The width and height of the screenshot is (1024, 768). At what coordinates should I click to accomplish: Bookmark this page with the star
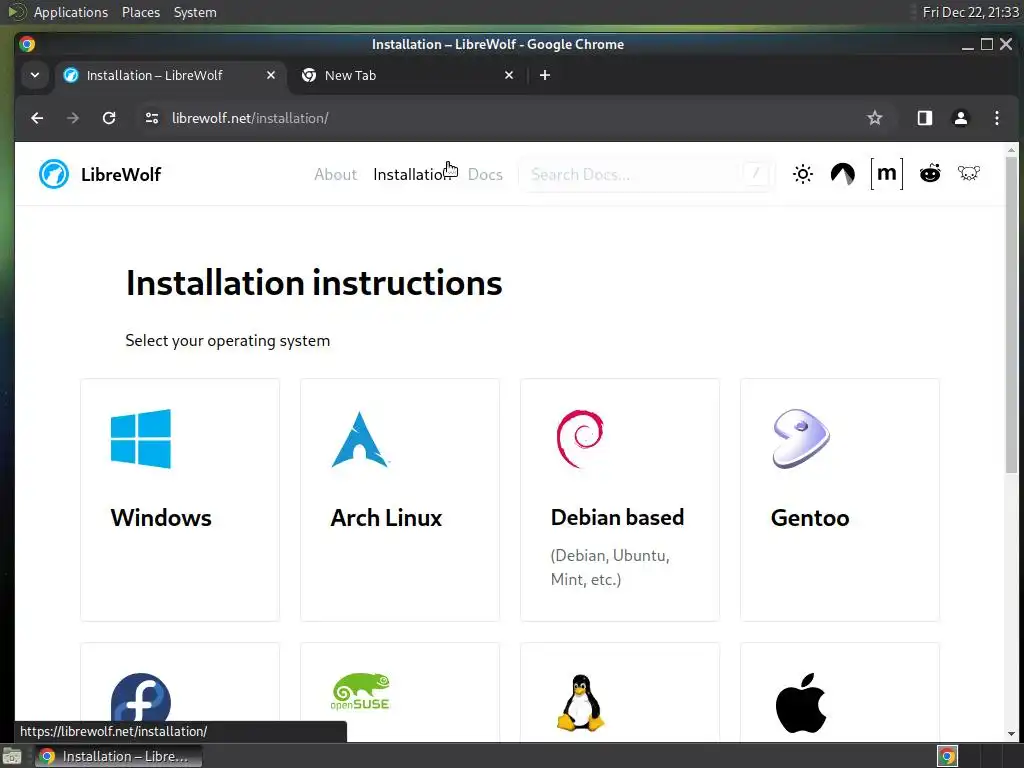tap(874, 118)
